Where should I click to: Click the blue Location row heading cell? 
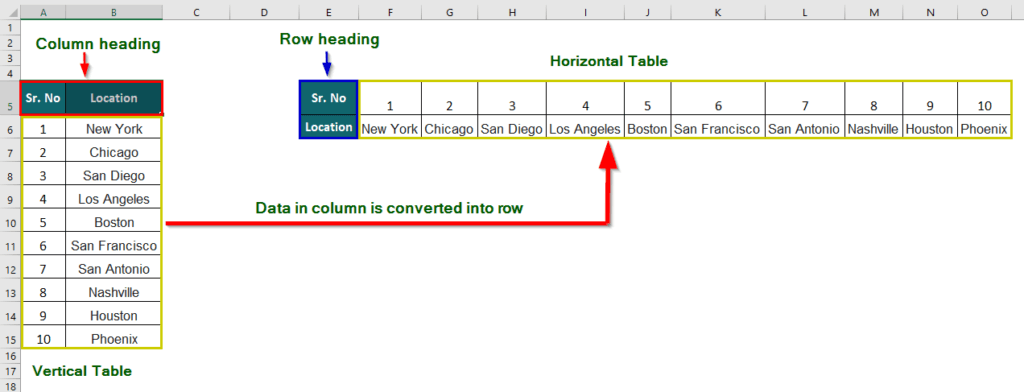[328, 127]
